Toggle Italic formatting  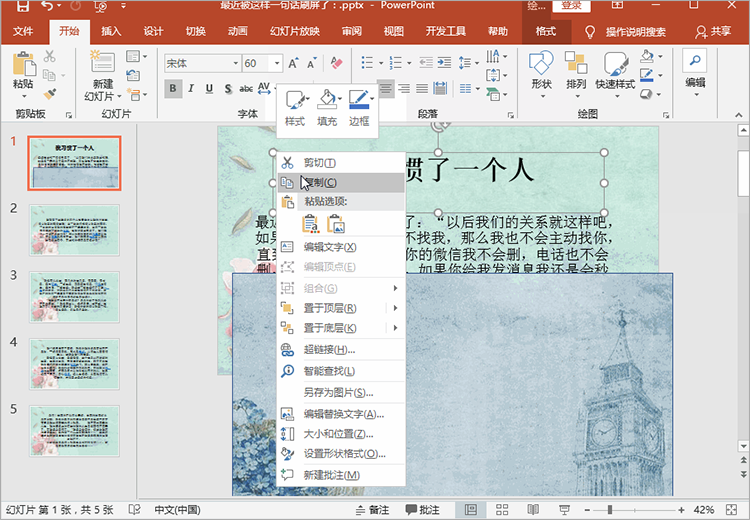point(191,89)
